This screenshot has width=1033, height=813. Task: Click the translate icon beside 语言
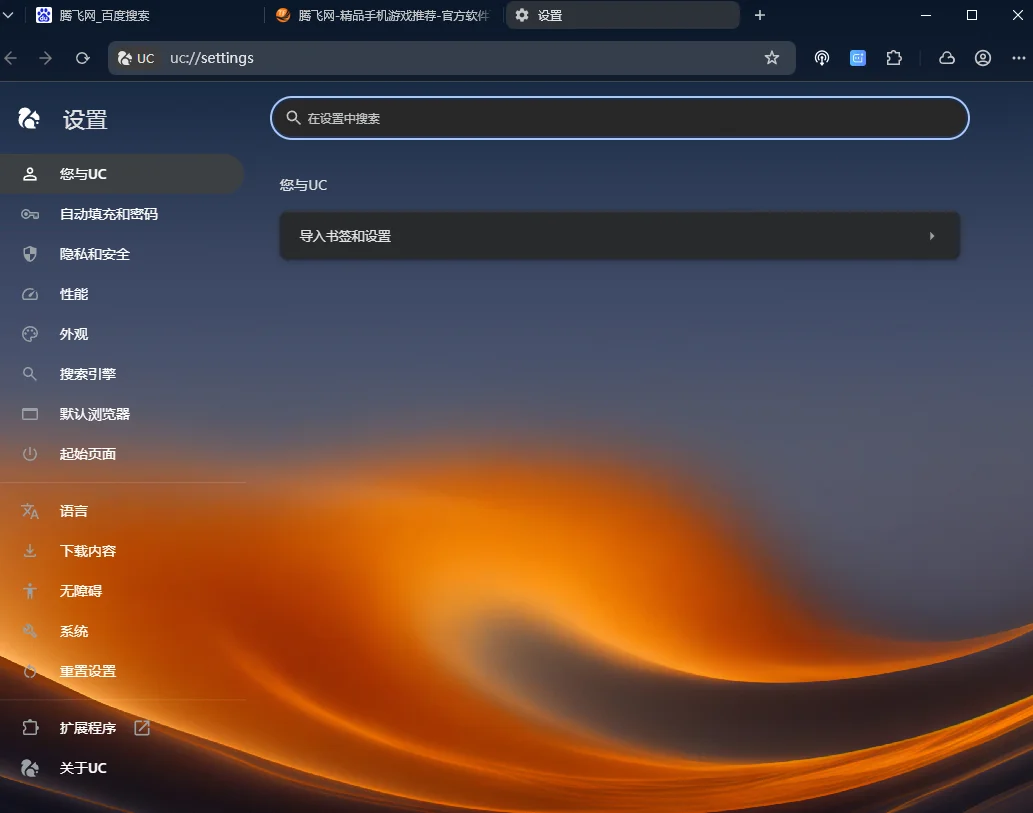(30, 511)
